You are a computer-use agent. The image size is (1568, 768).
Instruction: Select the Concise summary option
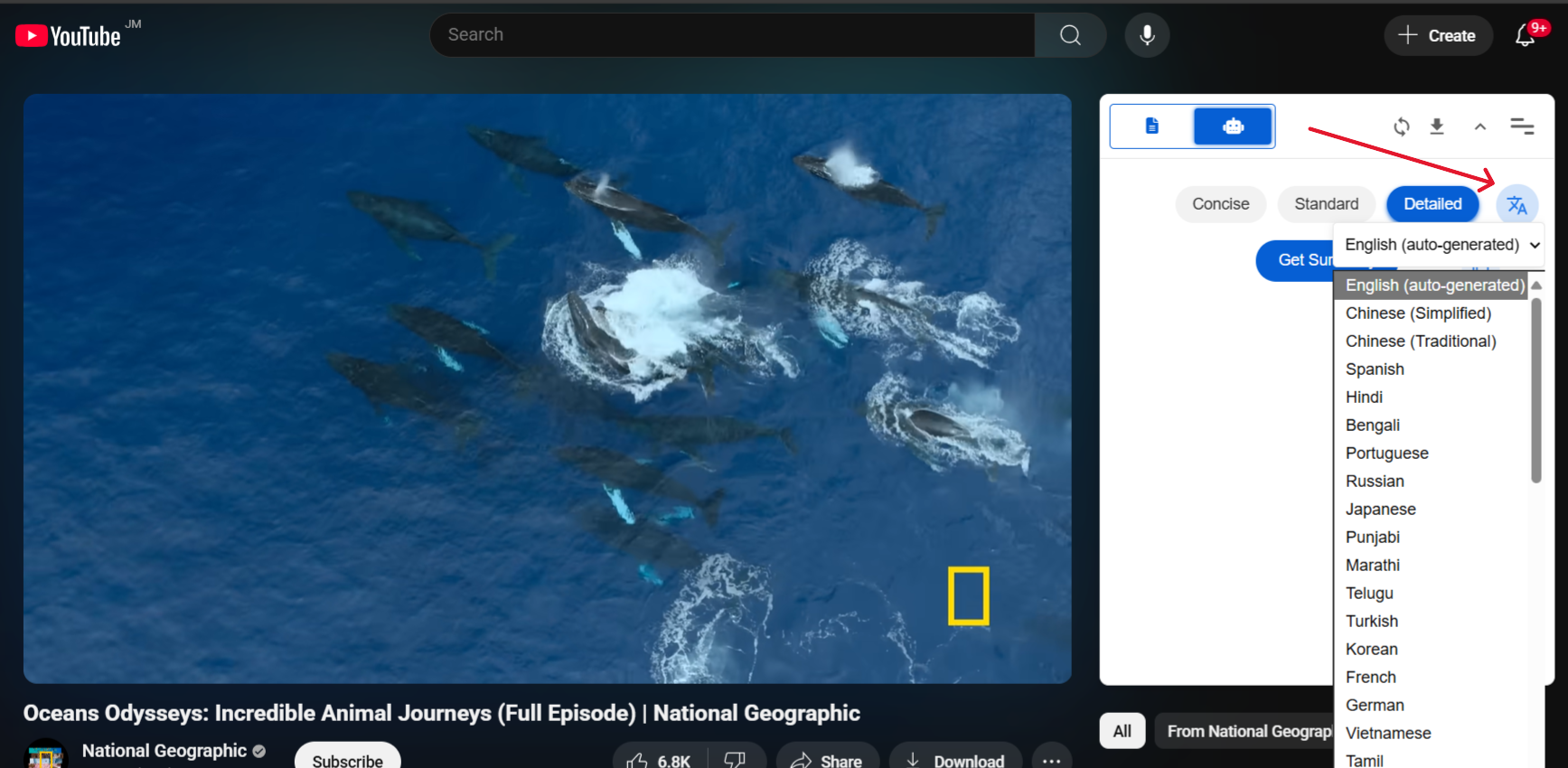[1220, 204]
